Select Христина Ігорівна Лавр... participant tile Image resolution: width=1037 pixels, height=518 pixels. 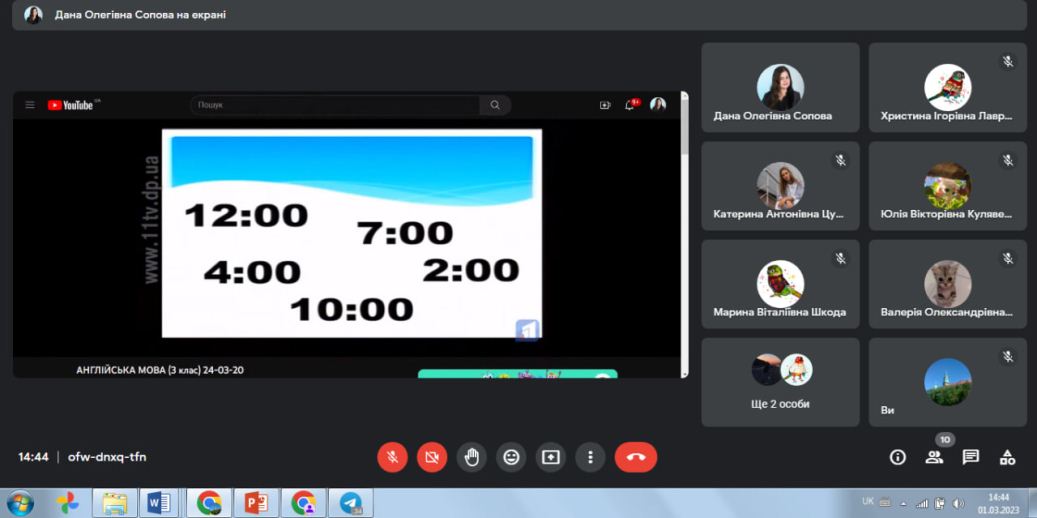point(947,87)
